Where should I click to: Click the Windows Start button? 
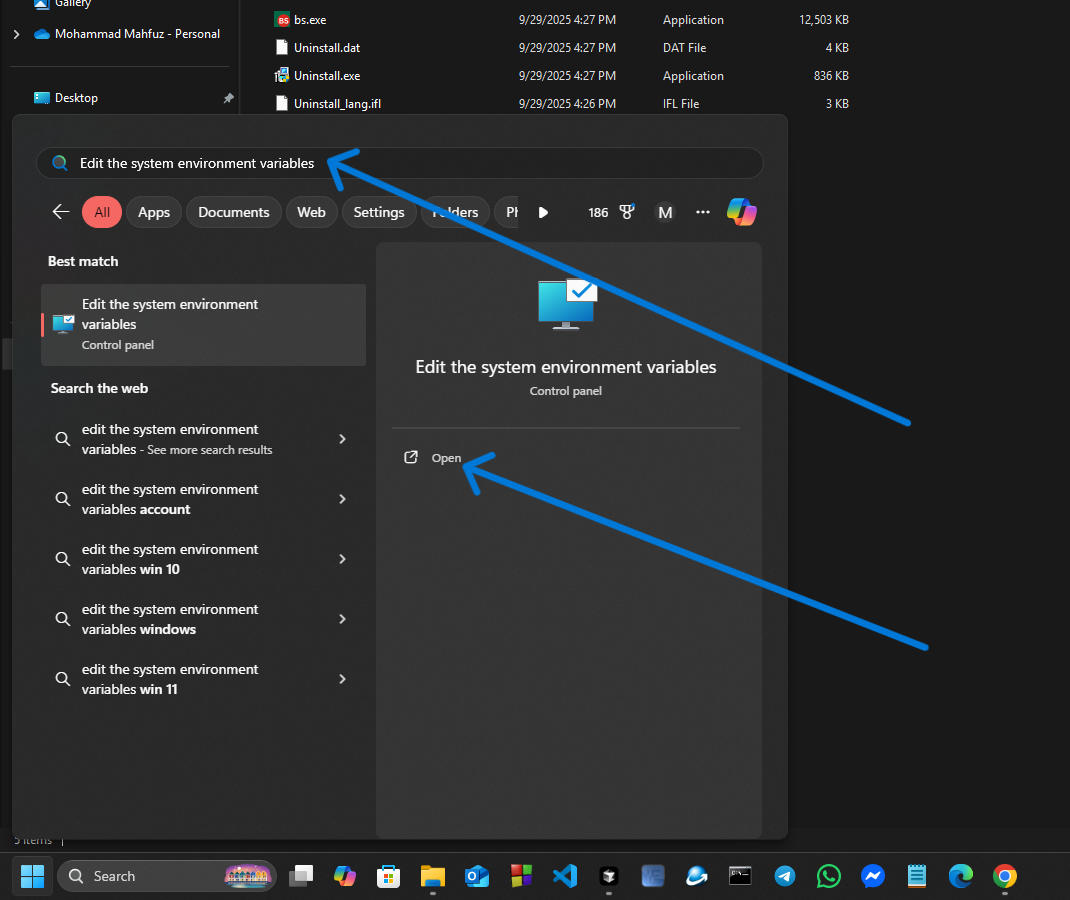tap(32, 876)
